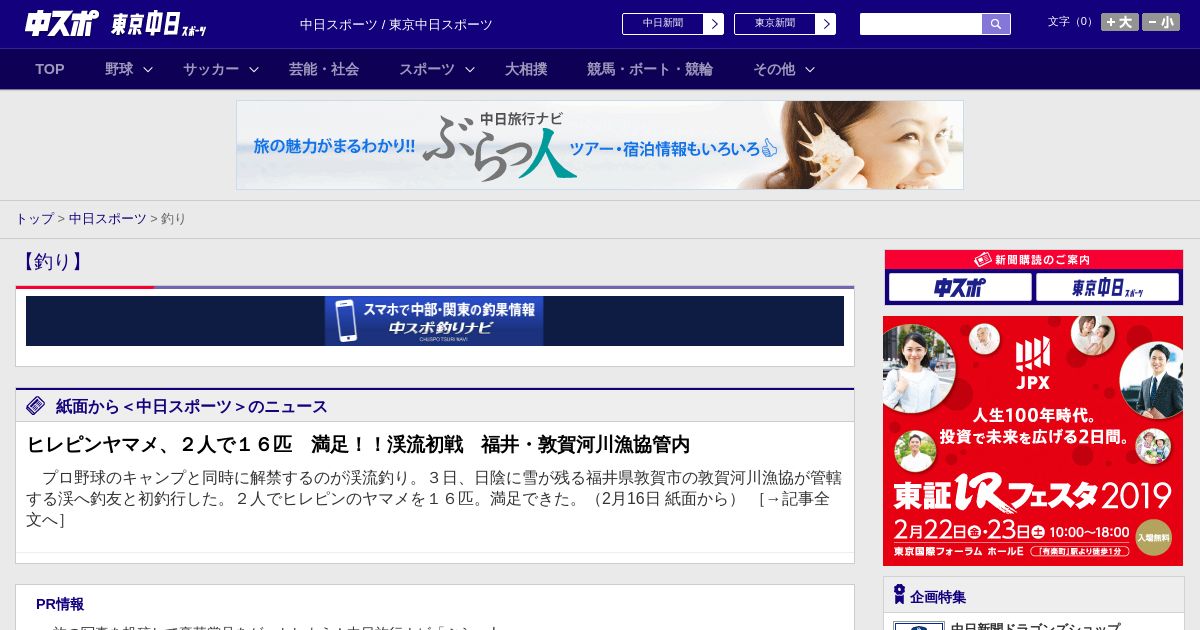Viewport: 1200px width, 630px height.
Task: Open the 東京中日スポーツ logo link
Action: click(158, 24)
